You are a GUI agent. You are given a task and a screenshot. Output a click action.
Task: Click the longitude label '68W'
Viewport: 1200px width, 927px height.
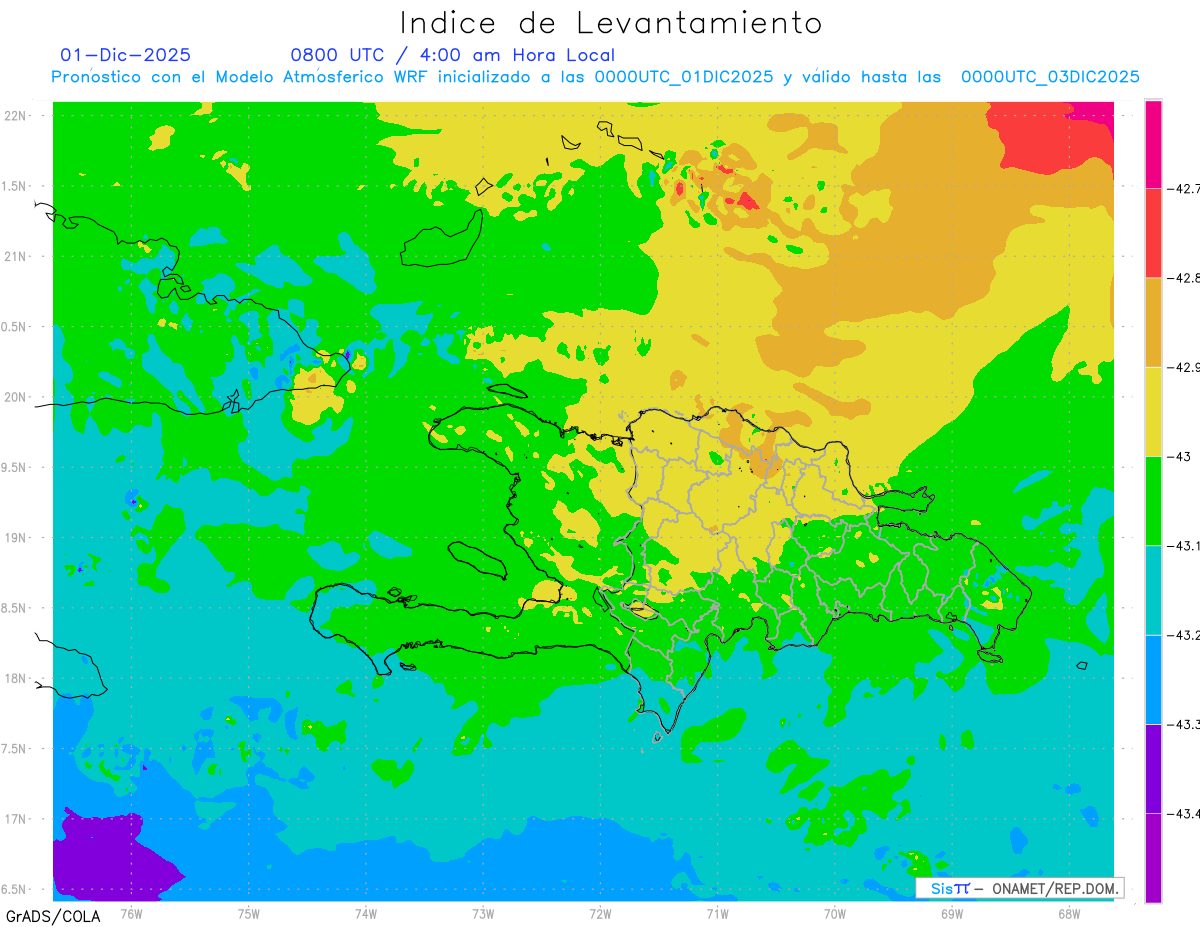1069,914
